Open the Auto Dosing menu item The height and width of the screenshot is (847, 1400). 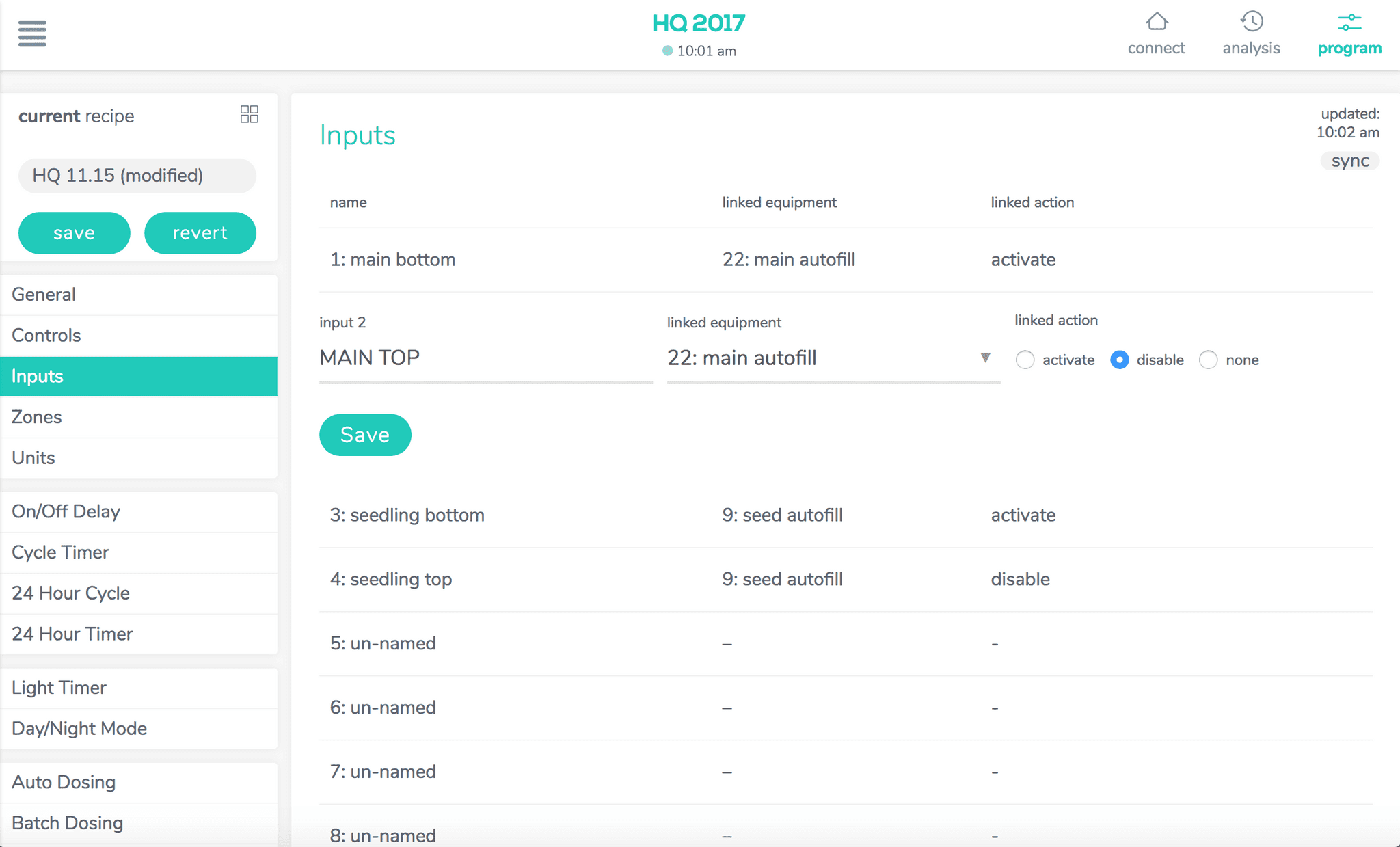pos(64,782)
